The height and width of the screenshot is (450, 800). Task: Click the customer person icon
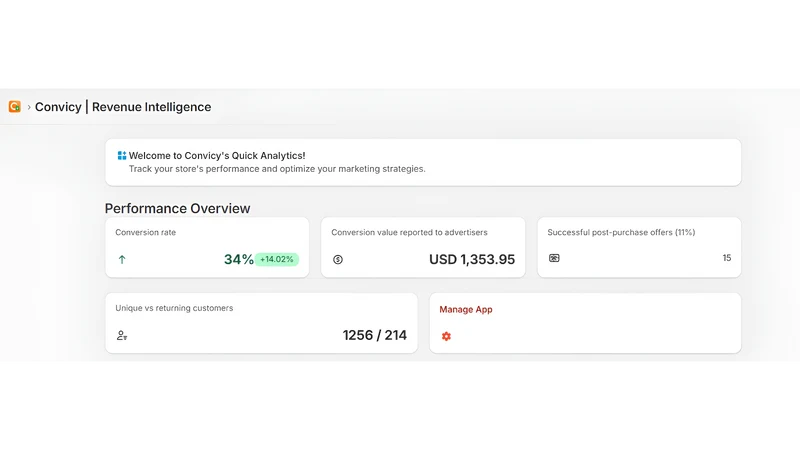pyautogui.click(x=122, y=335)
